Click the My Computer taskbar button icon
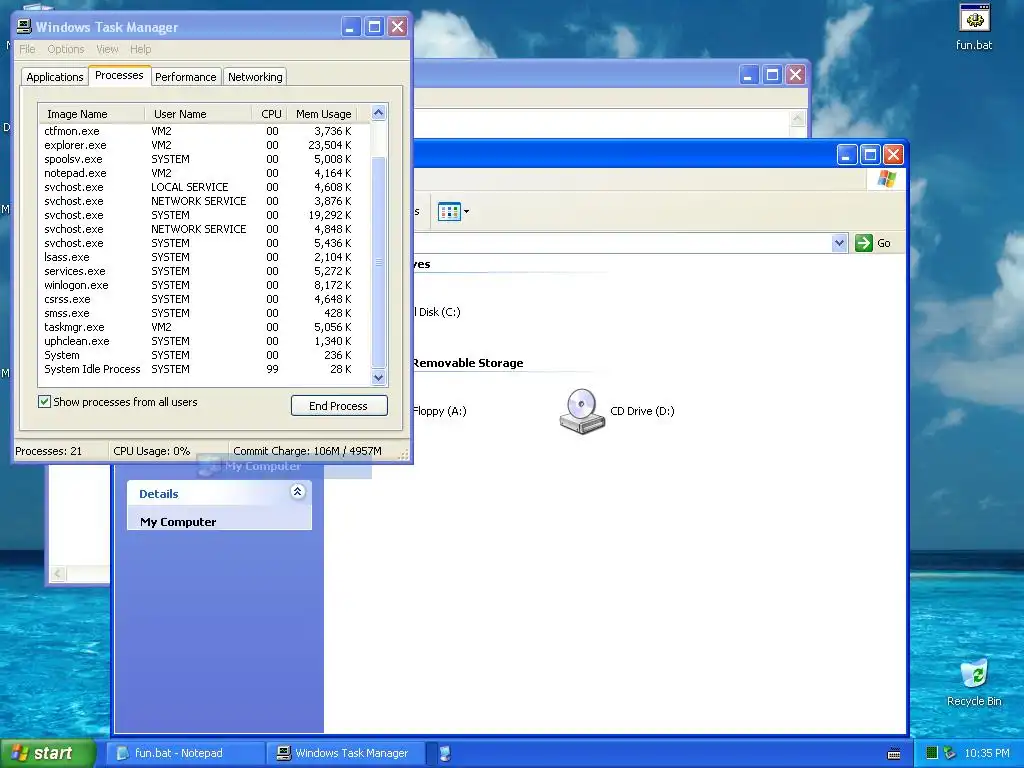 coord(445,753)
